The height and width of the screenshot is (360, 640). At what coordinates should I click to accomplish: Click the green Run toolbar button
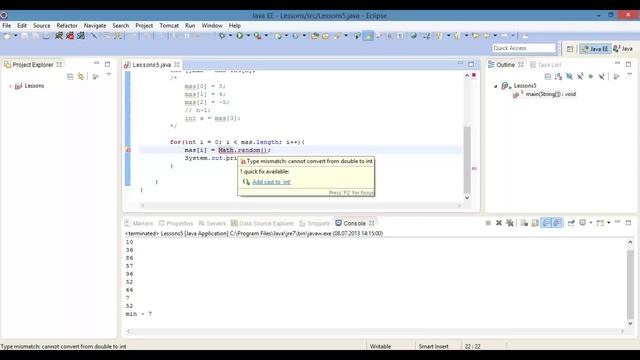pos(240,36)
